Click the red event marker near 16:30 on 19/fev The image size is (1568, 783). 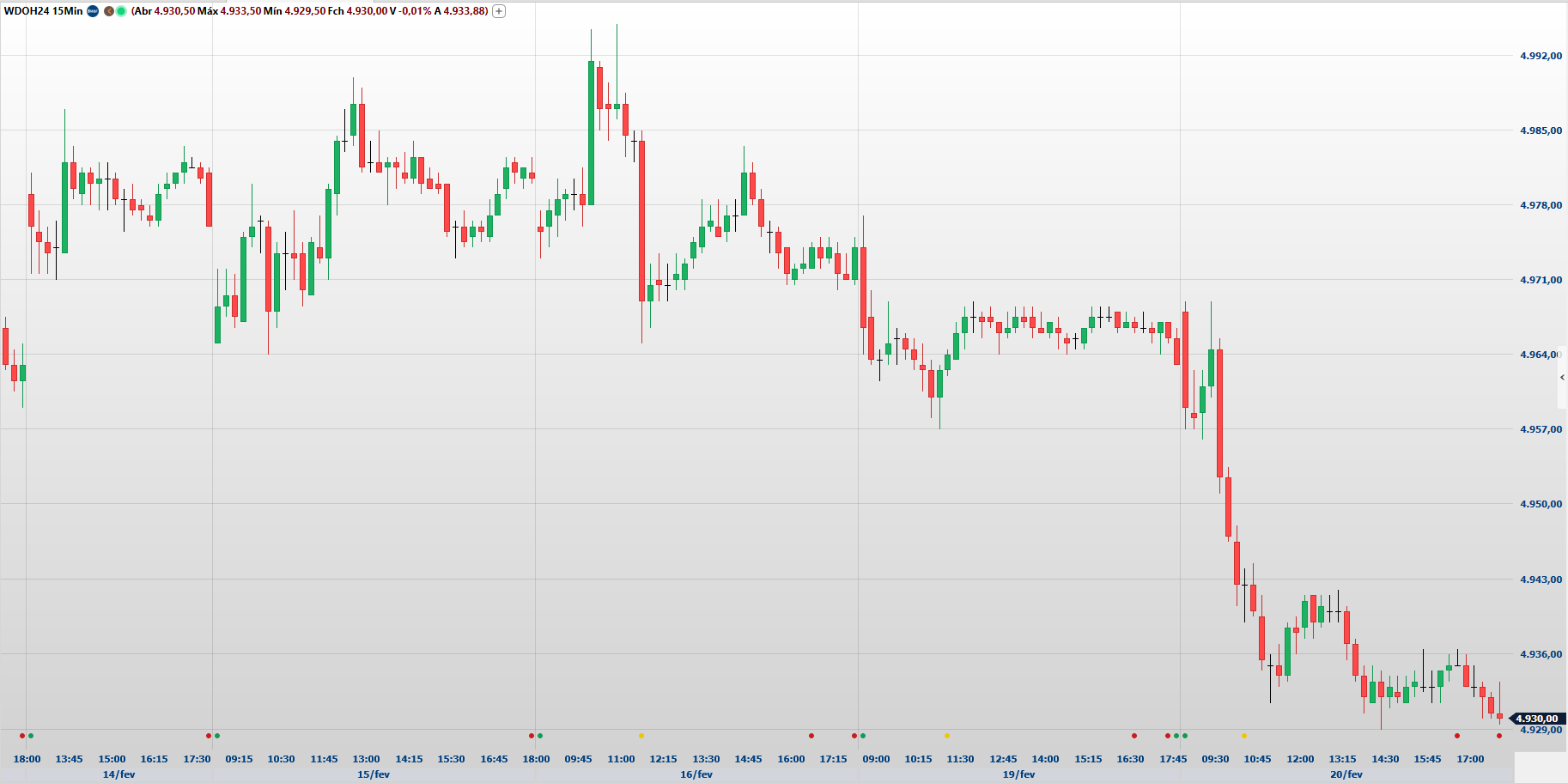click(x=1134, y=736)
